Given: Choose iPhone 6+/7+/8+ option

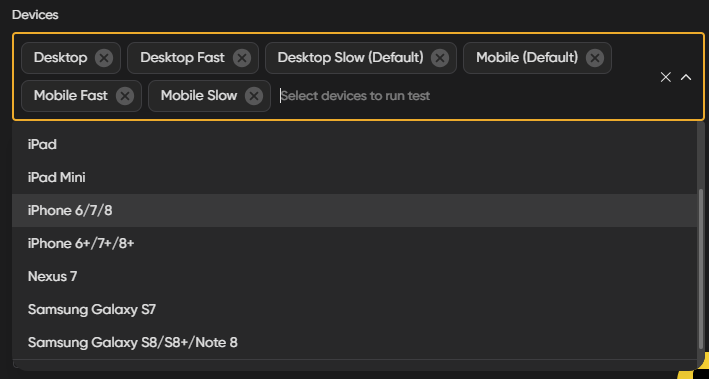Looking at the screenshot, I should (354, 243).
